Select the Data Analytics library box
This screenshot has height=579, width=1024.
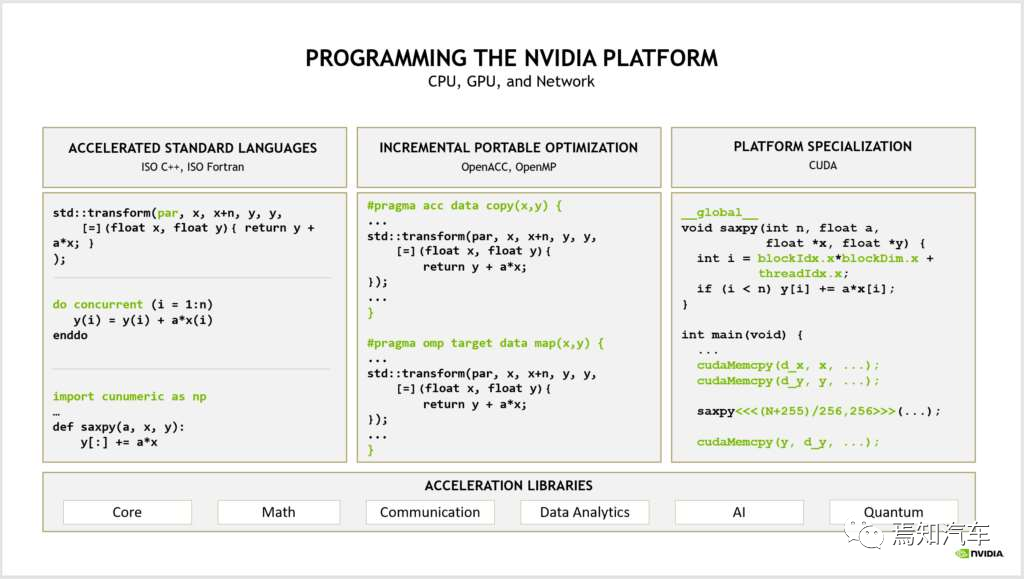click(x=584, y=512)
